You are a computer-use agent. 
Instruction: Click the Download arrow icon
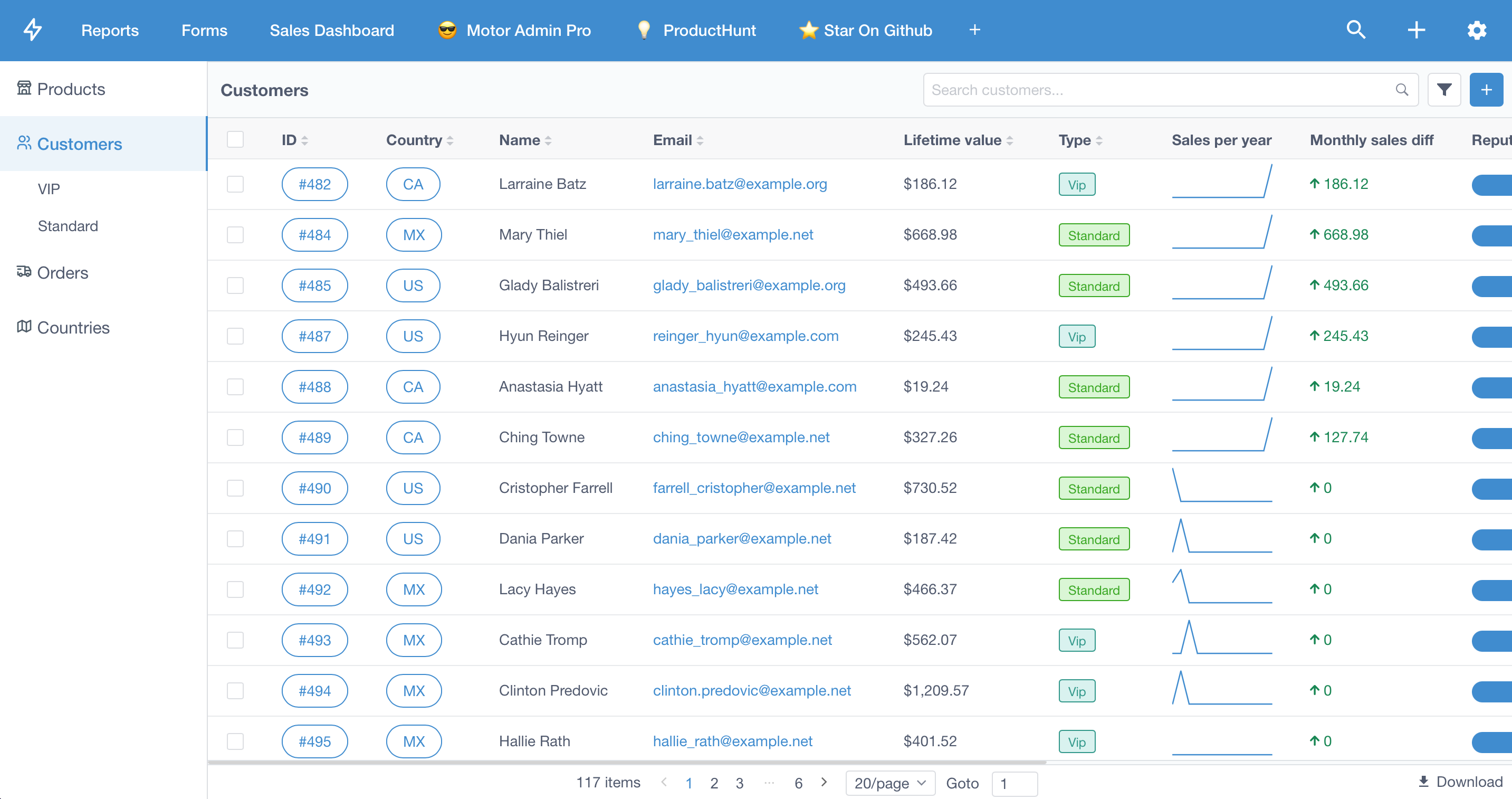1423,782
